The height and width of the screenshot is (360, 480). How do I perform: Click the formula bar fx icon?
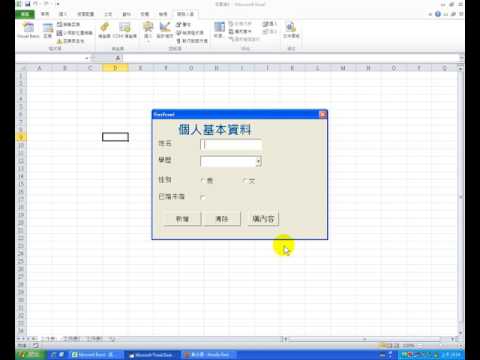tap(118, 58)
